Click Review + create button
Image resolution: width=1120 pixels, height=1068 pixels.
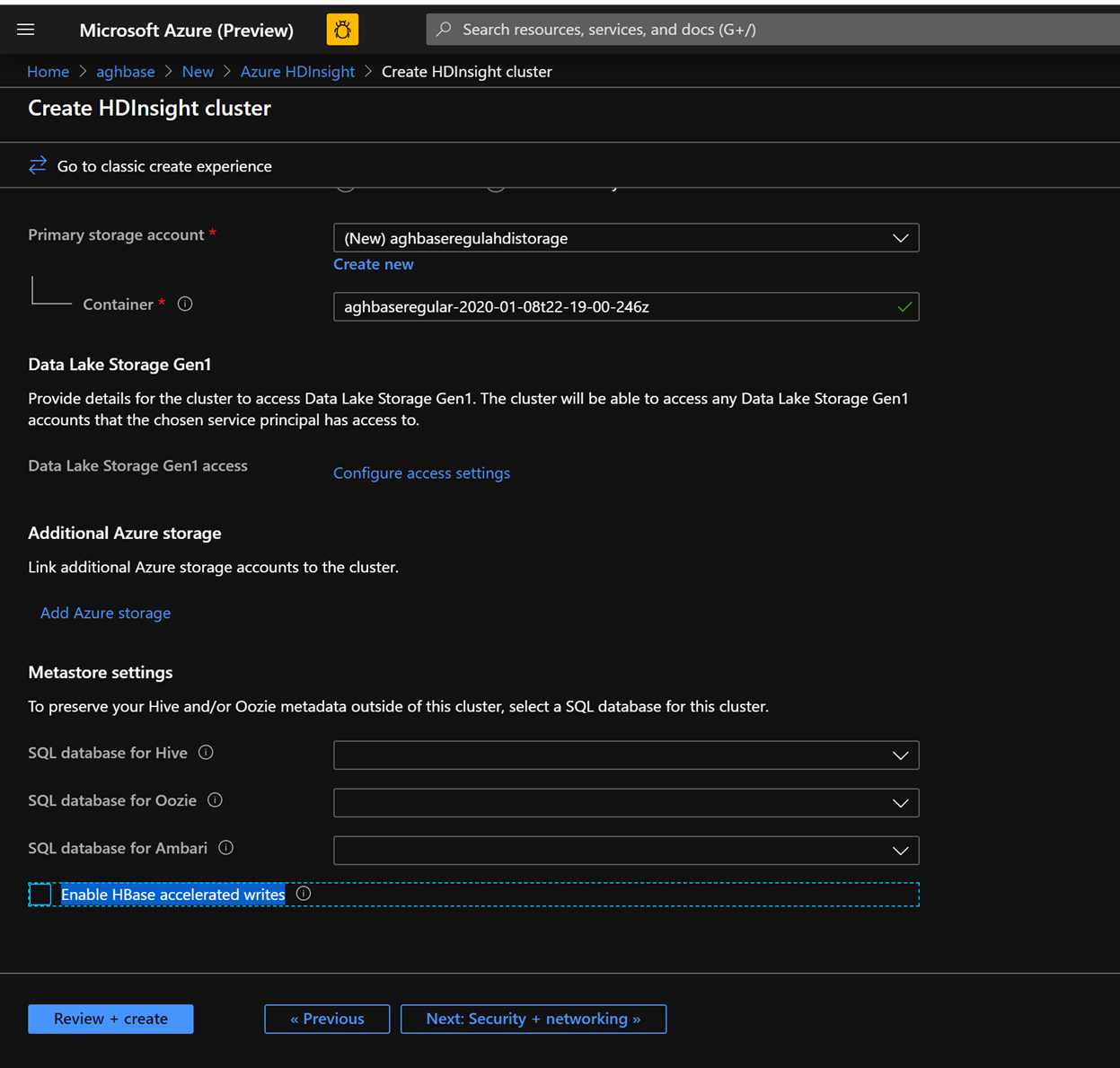(110, 1019)
